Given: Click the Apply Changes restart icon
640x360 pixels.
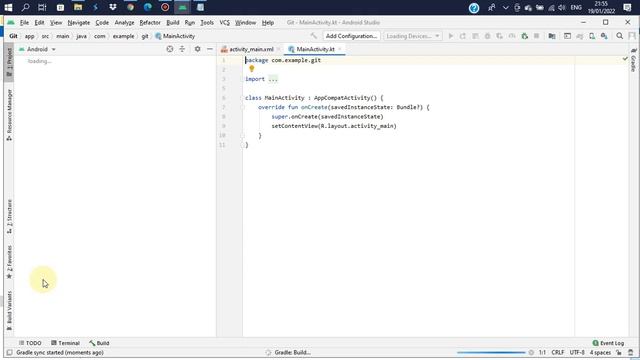Looking at the screenshot, I should point(463,36).
